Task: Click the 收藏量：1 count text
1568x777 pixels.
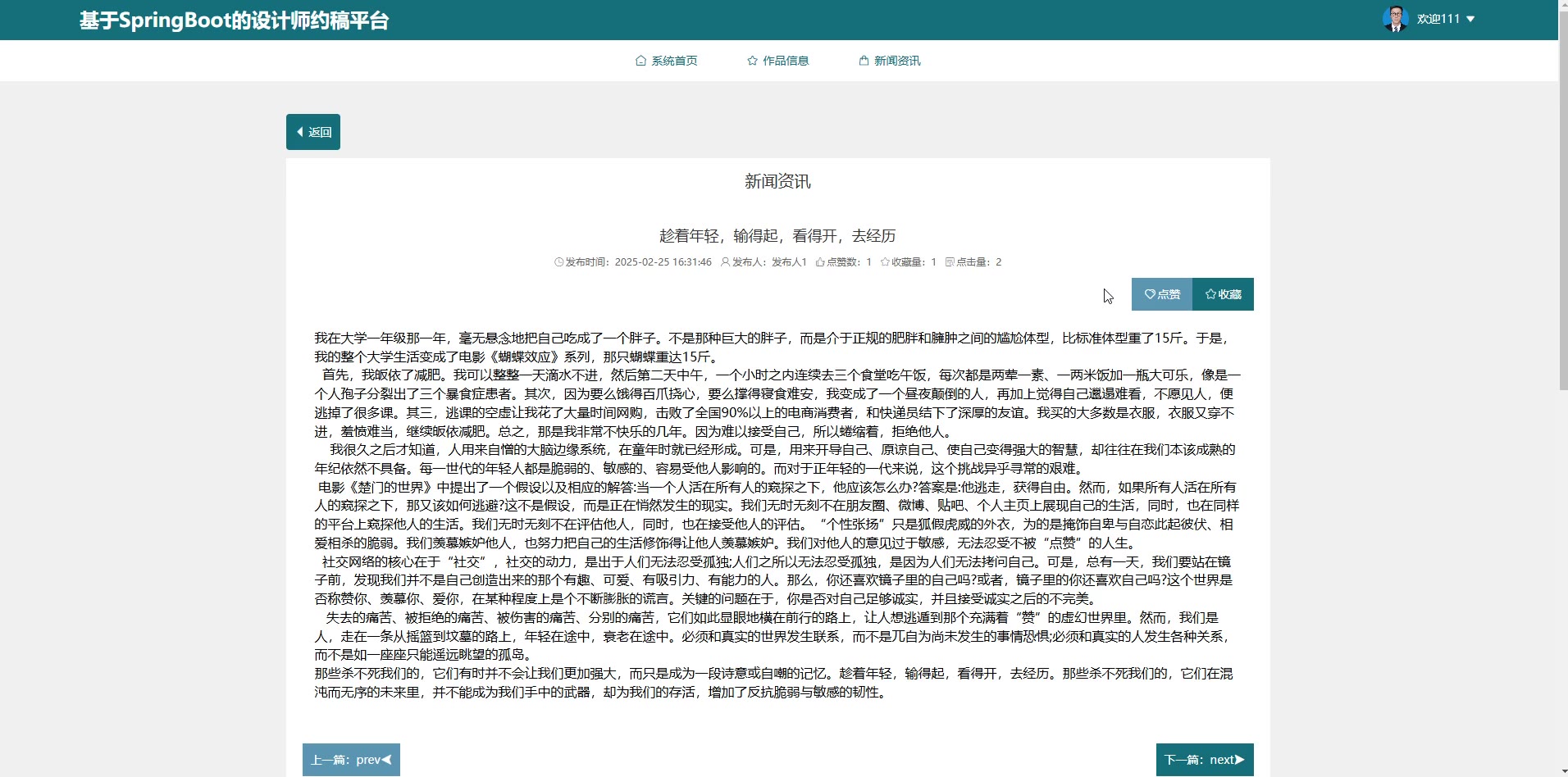Action: coord(914,262)
